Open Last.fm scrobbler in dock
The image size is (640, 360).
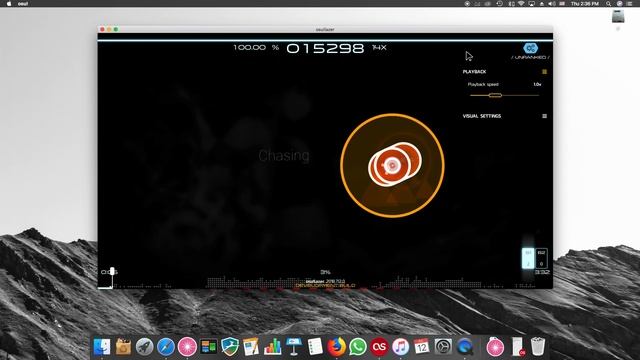pyautogui.click(x=379, y=347)
